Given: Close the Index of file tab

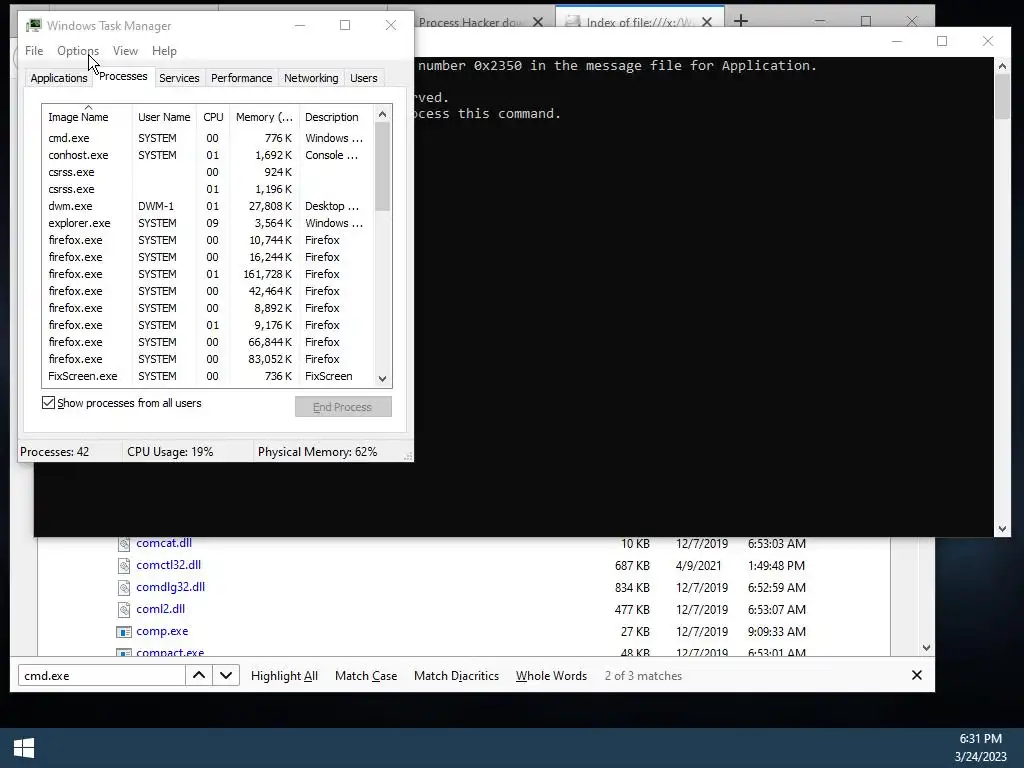Looking at the screenshot, I should [x=707, y=22].
